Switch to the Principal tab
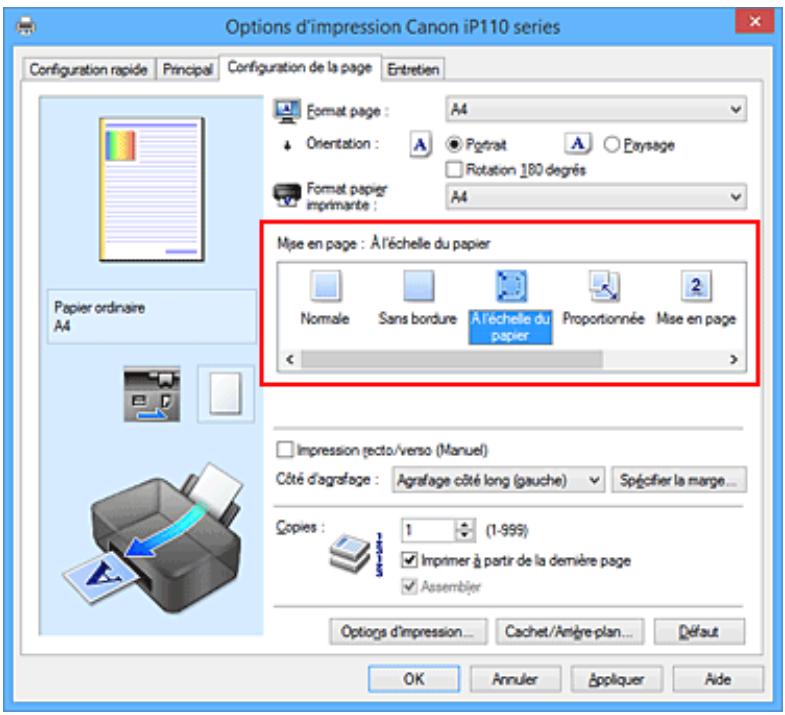 (x=188, y=69)
